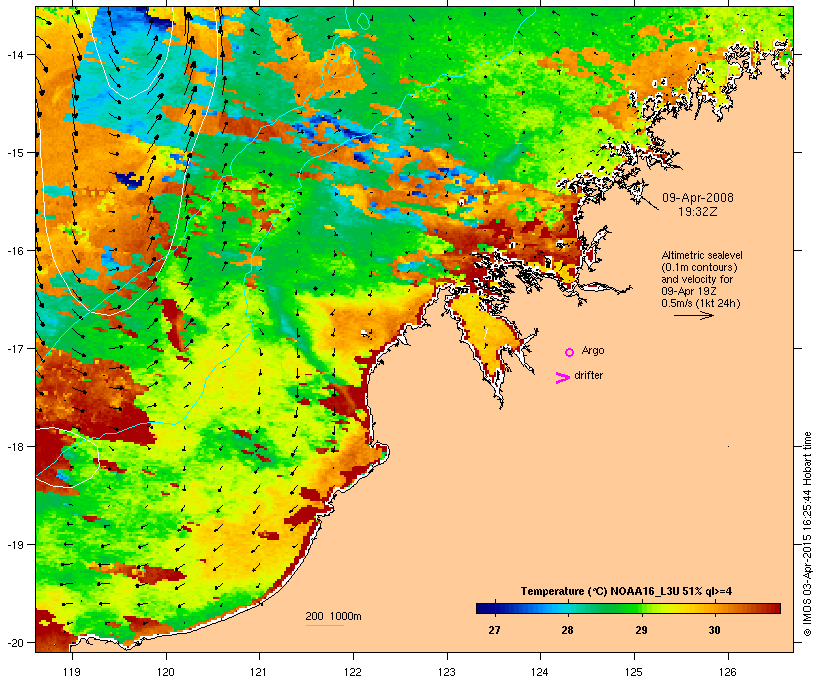820x680 pixels.
Task: Click the longitude axis label 121
Action: pyautogui.click(x=259, y=672)
